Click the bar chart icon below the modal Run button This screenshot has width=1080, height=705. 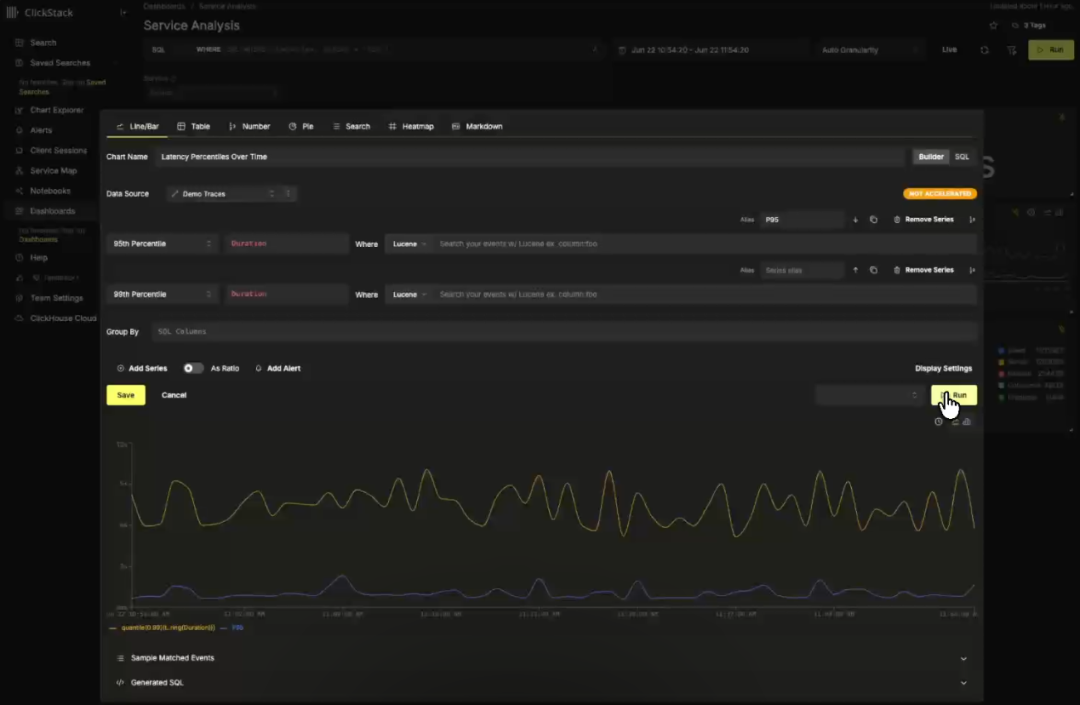[x=967, y=421]
